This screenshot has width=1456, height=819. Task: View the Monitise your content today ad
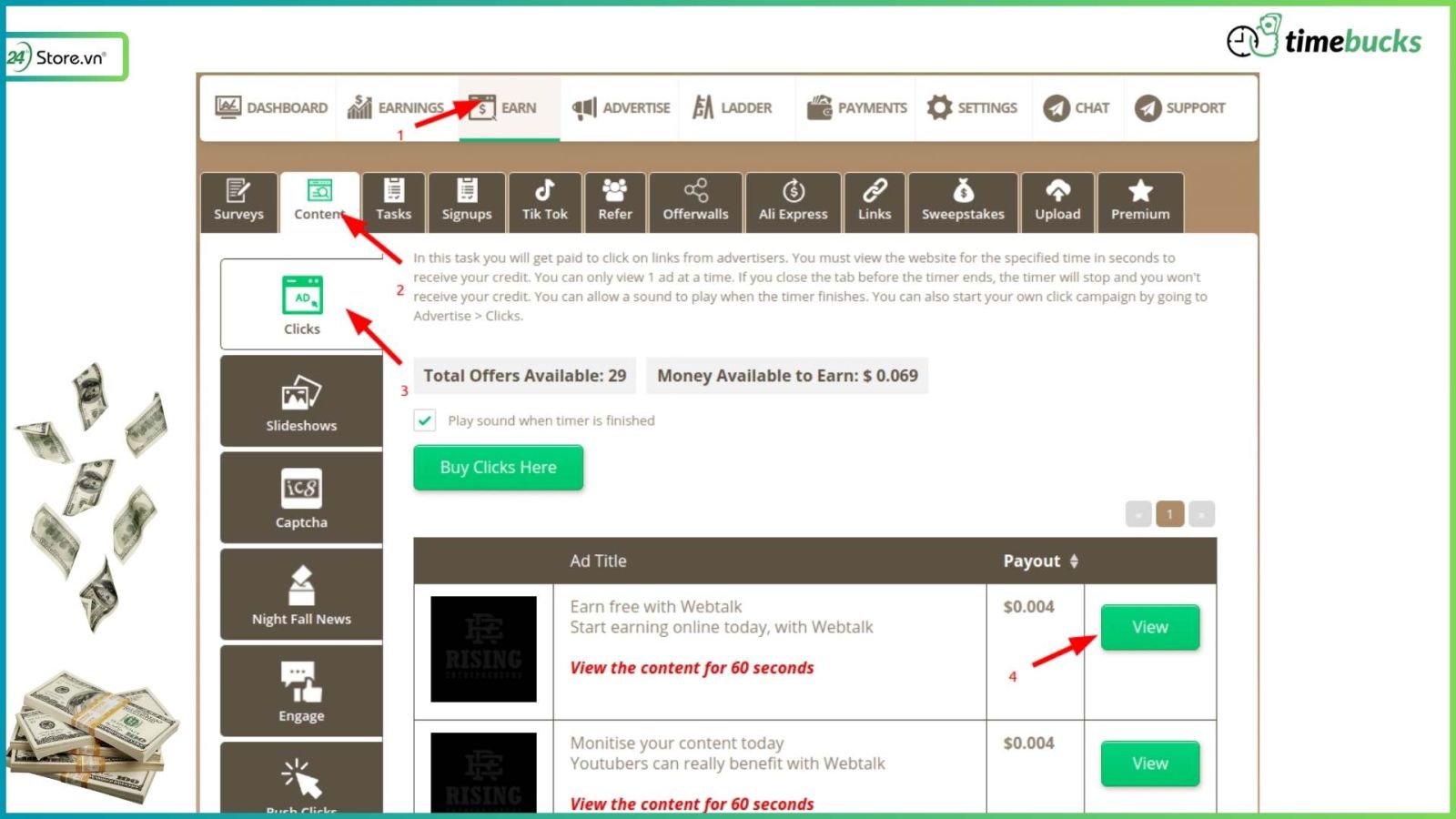pyautogui.click(x=1150, y=763)
